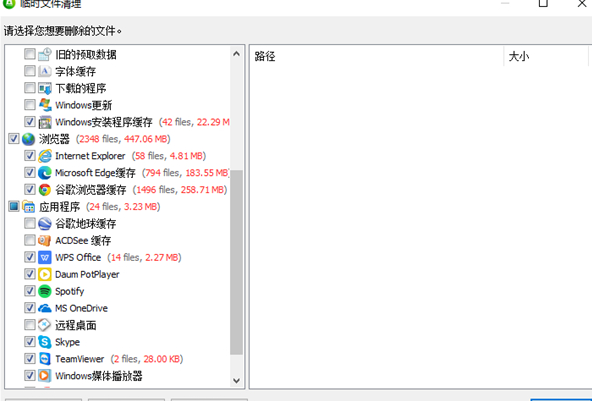Screen dimensions: 592x401
Task: Click the Spotify icon in list
Action: (45, 291)
